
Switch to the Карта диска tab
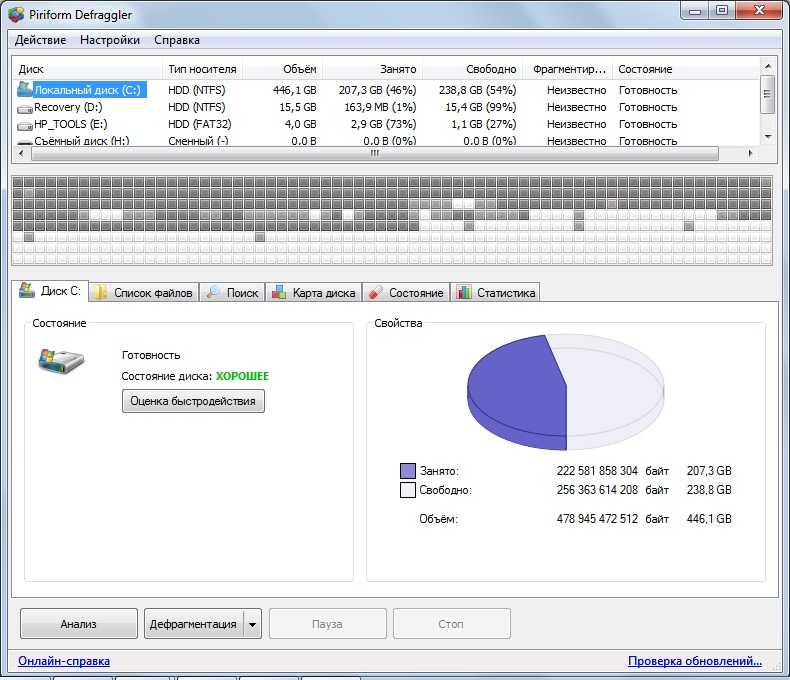314,293
